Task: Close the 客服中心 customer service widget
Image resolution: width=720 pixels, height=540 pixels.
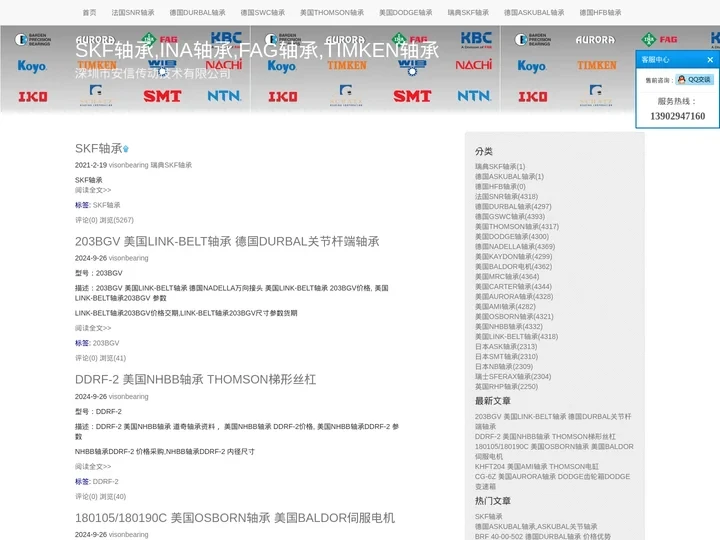Action: pyautogui.click(x=710, y=60)
